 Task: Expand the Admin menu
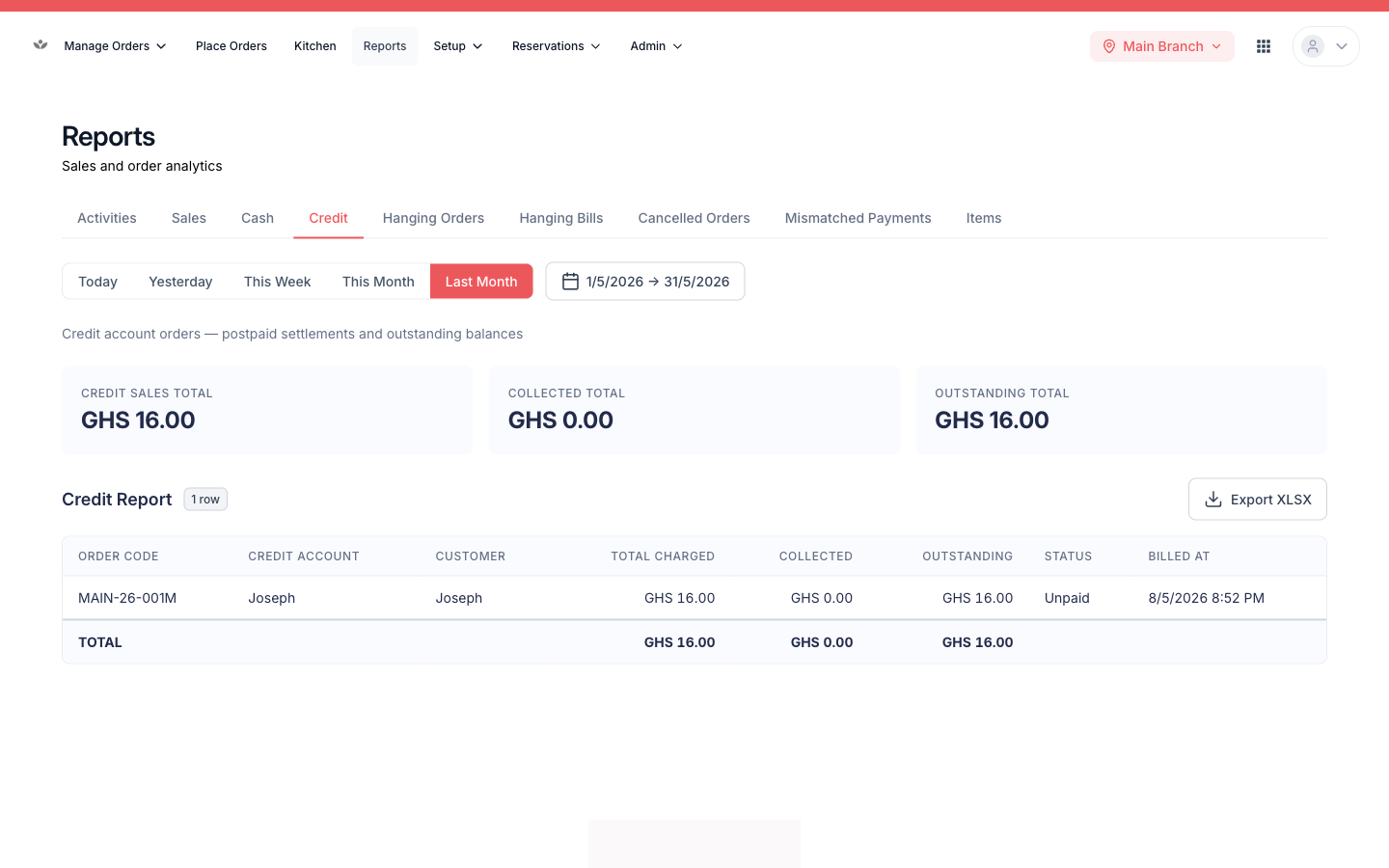pyautogui.click(x=656, y=46)
